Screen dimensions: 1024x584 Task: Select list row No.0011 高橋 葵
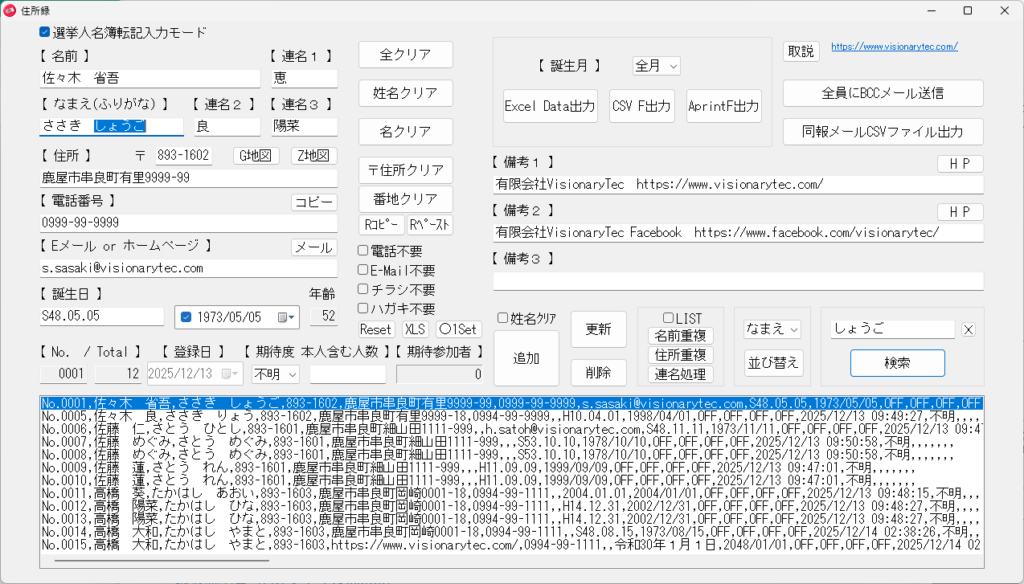(400, 492)
